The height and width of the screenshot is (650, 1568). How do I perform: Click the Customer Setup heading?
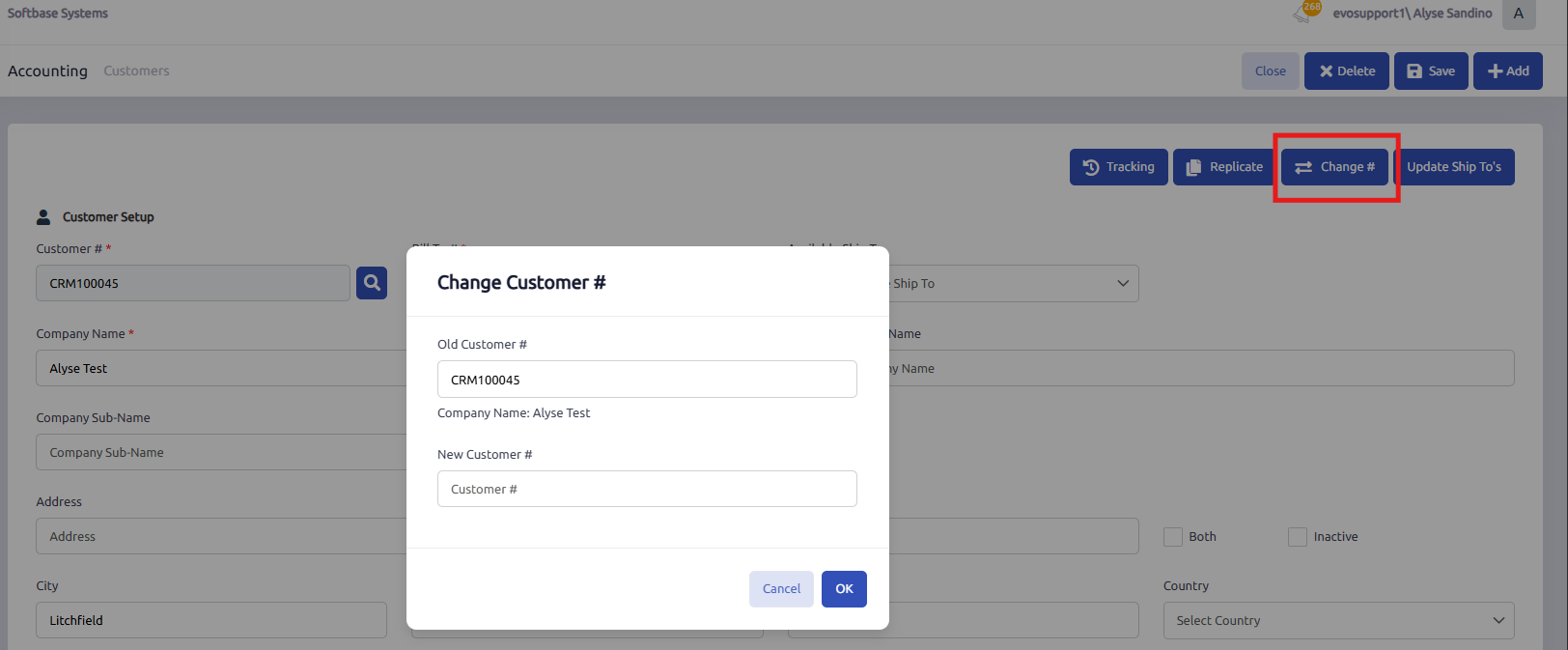[x=108, y=217]
